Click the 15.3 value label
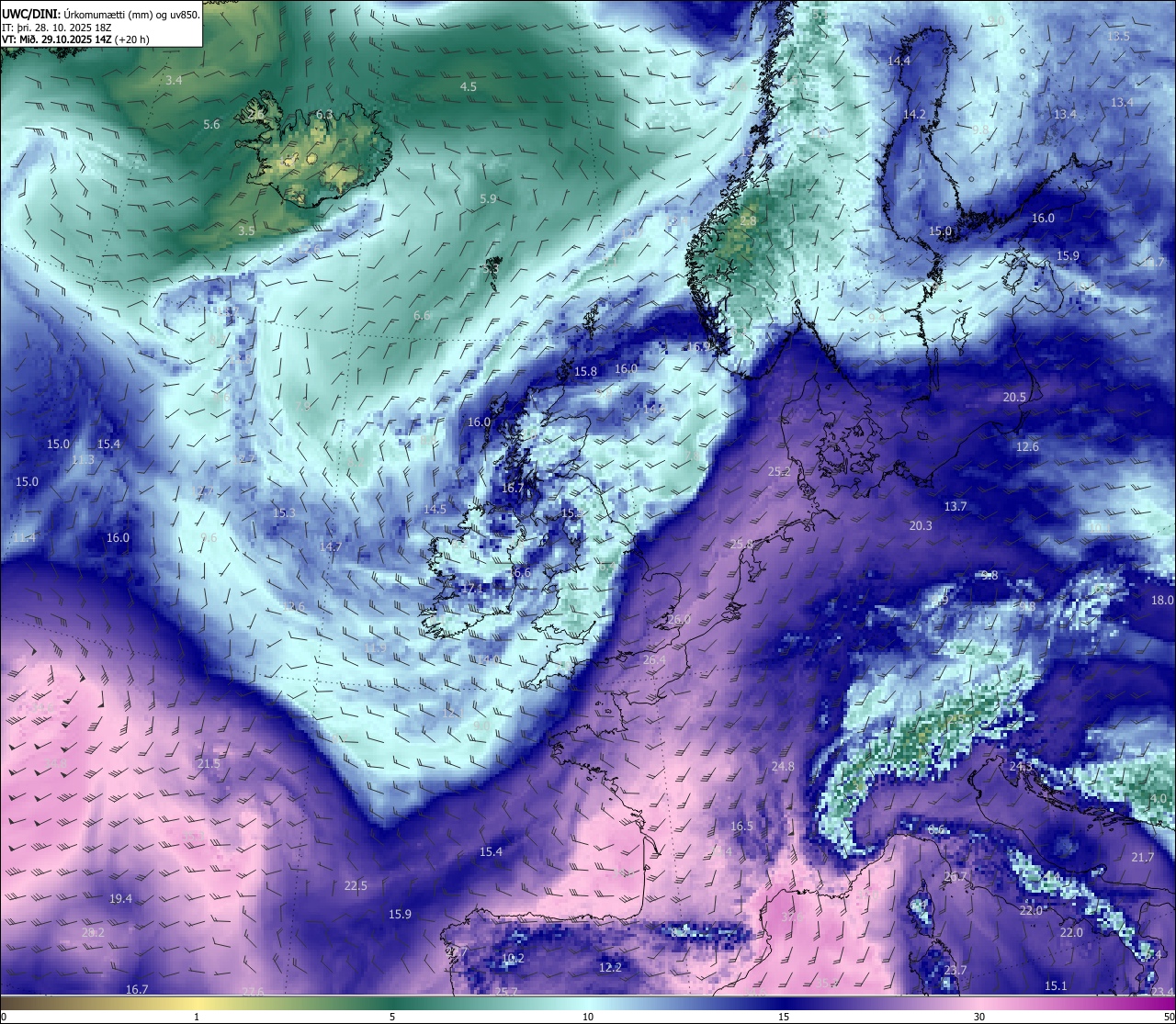The width and height of the screenshot is (1176, 1024). coord(284,513)
